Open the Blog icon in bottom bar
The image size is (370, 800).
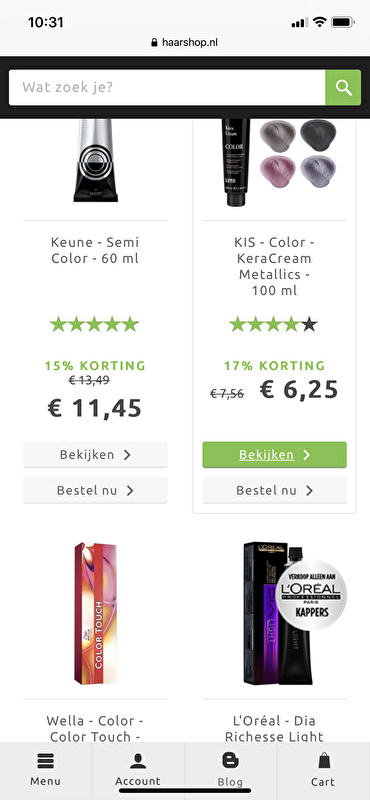point(230,761)
